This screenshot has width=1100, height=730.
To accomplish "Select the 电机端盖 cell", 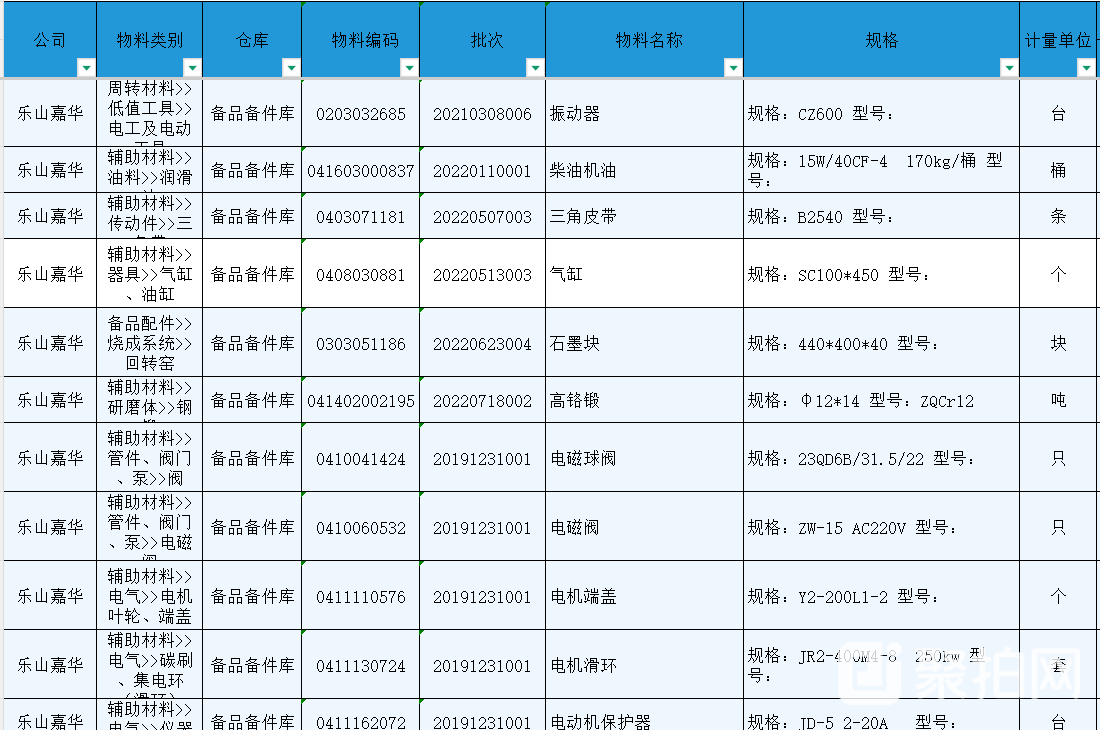I will click(644, 596).
